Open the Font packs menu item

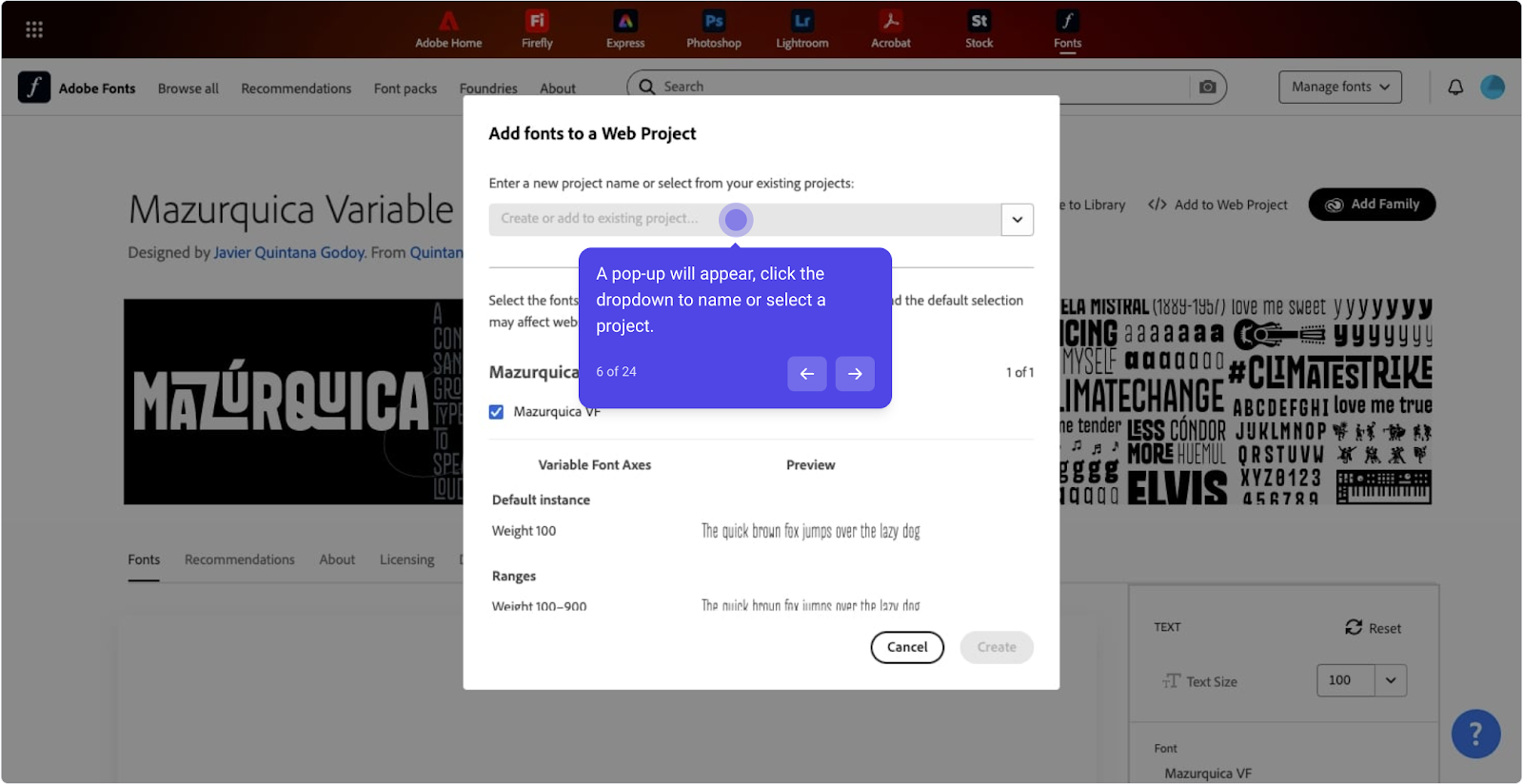pos(405,88)
